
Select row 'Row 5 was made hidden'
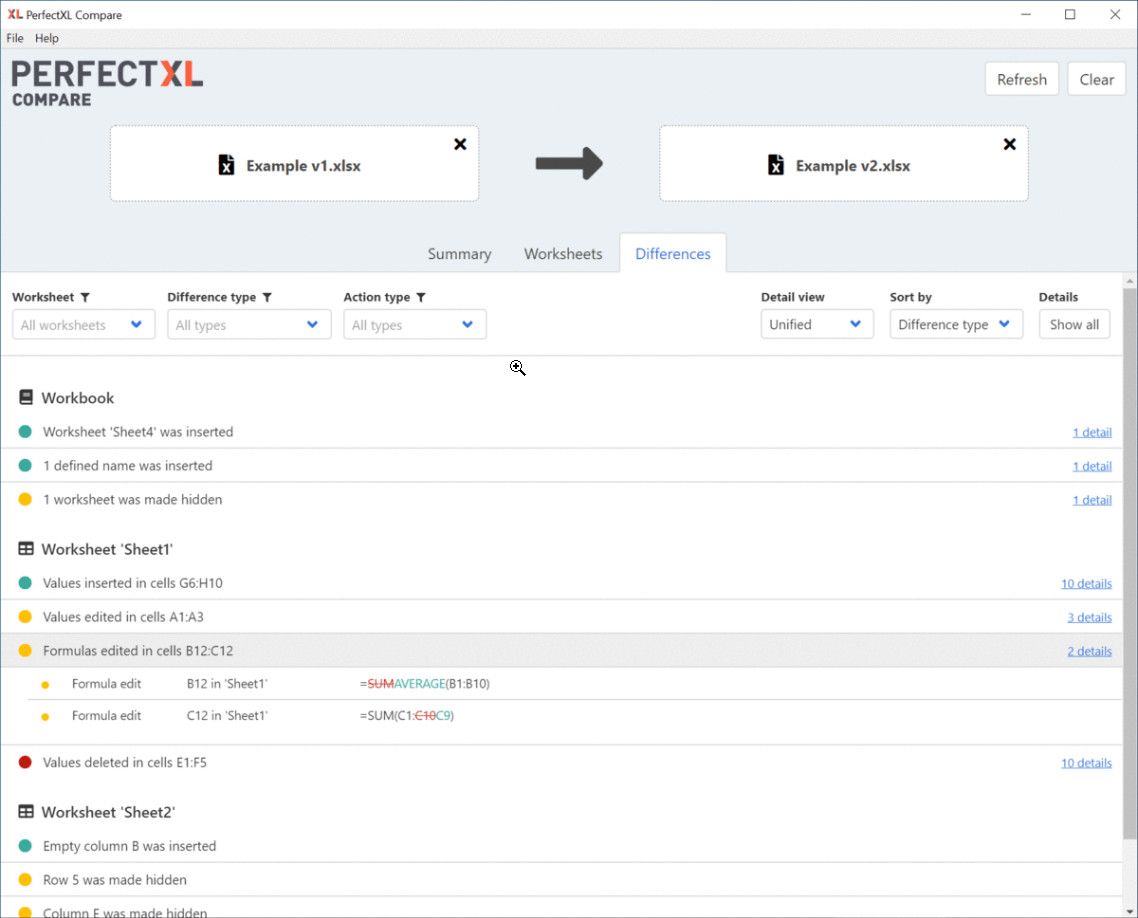click(x=562, y=880)
